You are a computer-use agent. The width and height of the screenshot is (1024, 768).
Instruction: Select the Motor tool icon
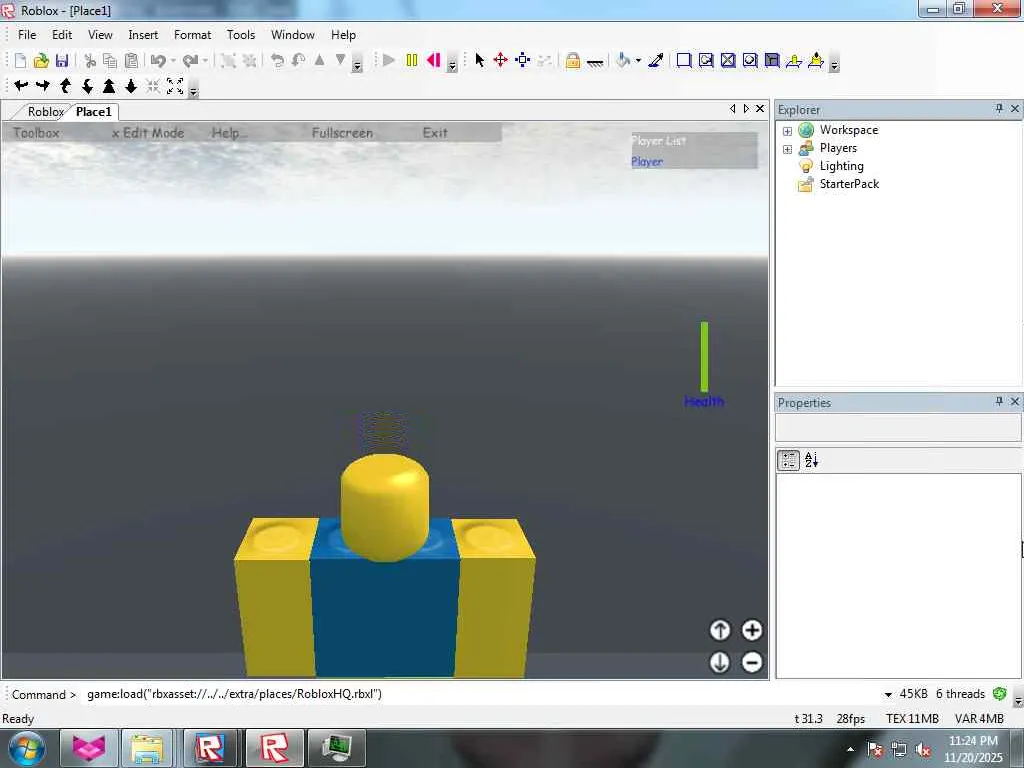(816, 61)
